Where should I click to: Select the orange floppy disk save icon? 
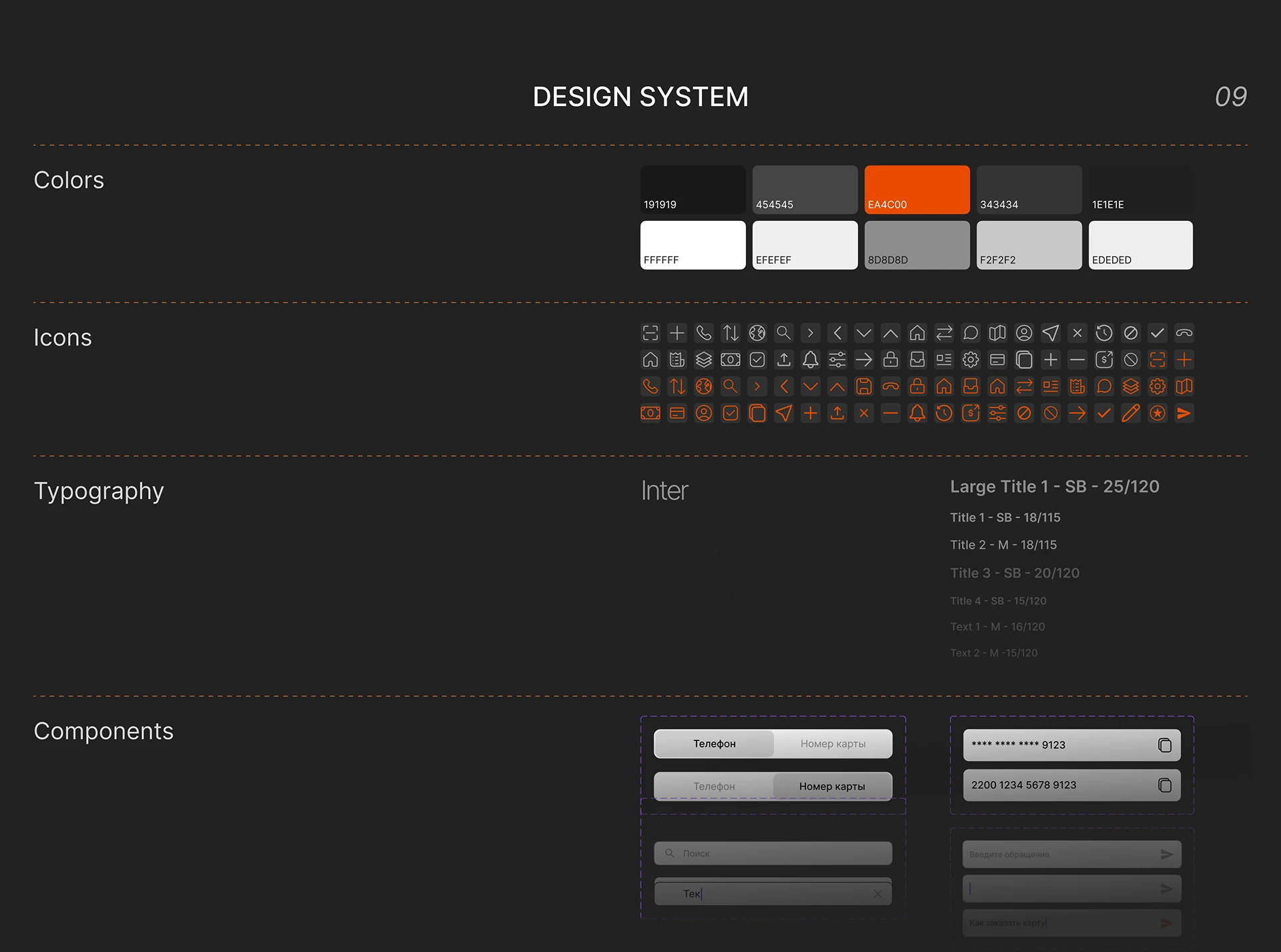coord(864,386)
